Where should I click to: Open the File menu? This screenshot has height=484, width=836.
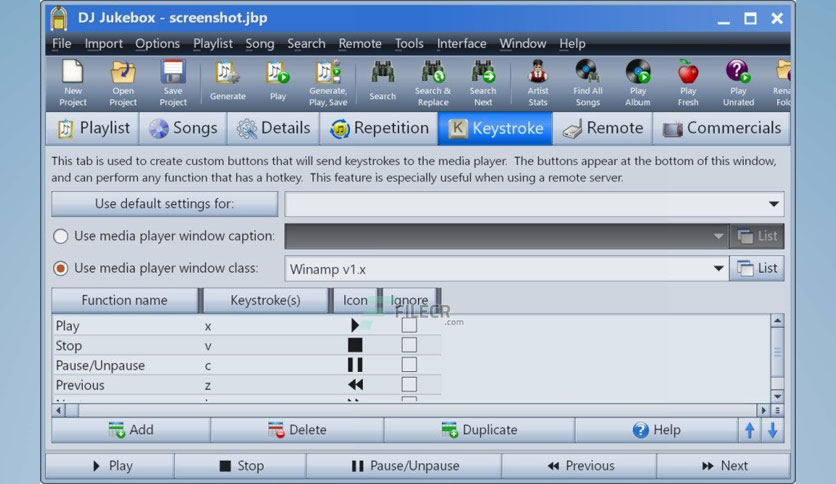pyautogui.click(x=61, y=44)
